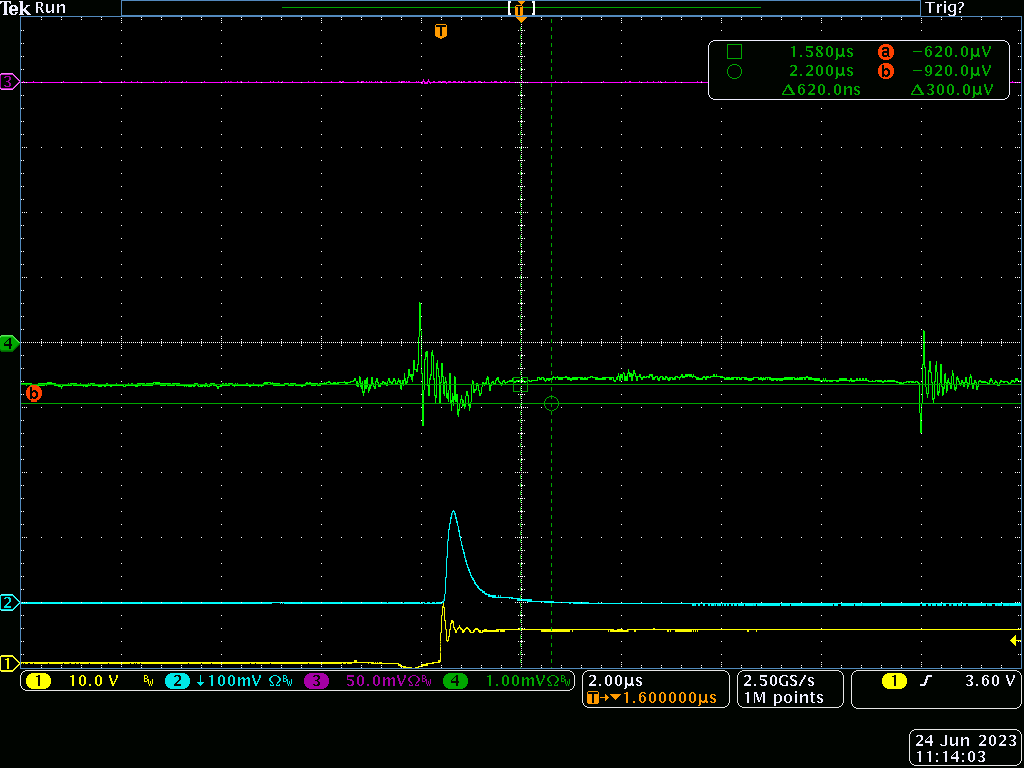
Task: Click the channel 1 yellow badge in readout bar
Action: click(x=38, y=681)
